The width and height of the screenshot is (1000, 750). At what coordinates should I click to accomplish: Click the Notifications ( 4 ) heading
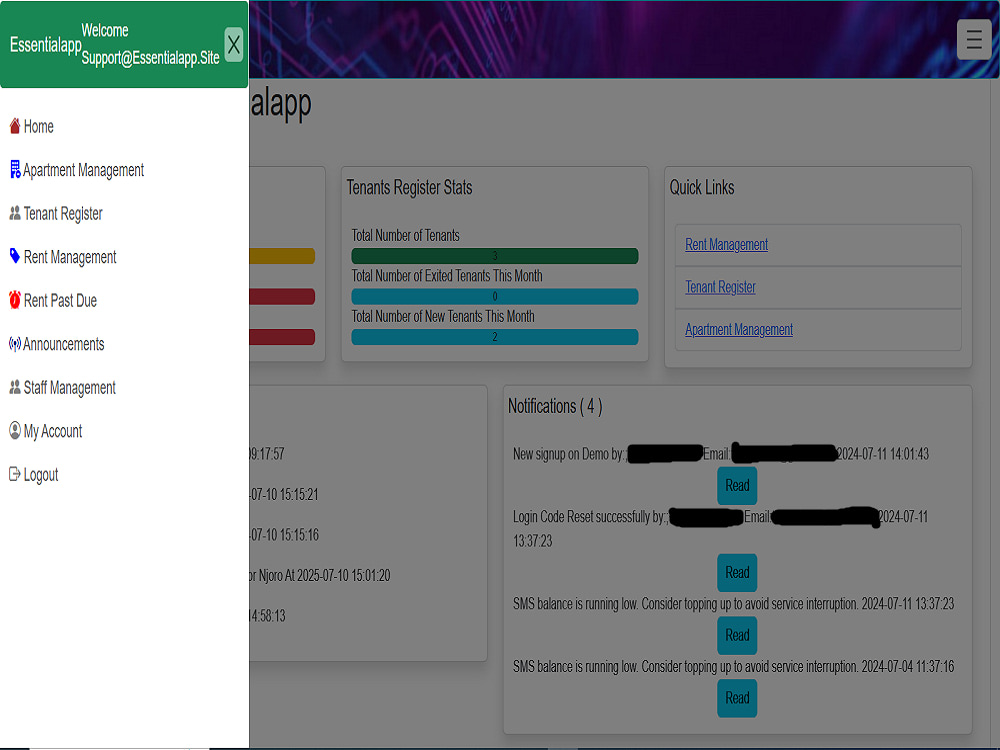[x=555, y=406]
